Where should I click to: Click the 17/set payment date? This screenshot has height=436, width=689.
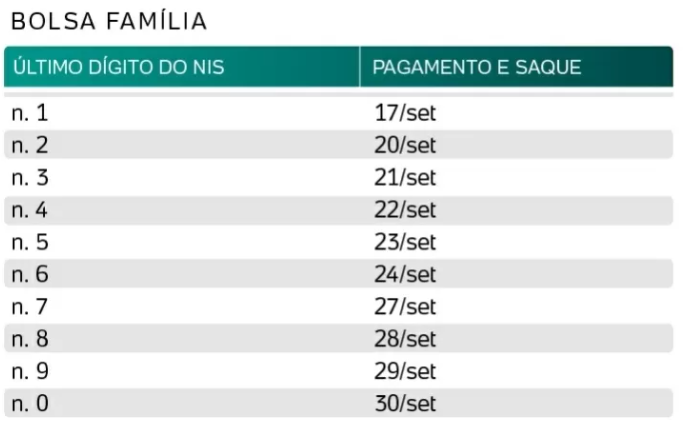(x=405, y=113)
